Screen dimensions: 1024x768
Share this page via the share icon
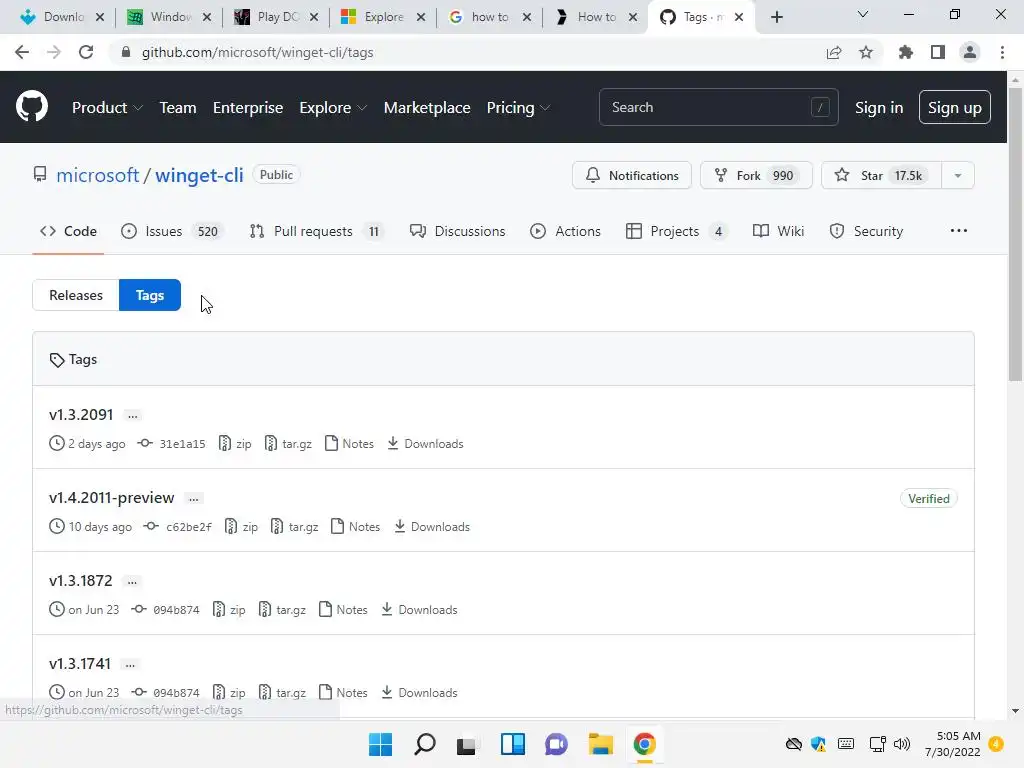(x=833, y=52)
